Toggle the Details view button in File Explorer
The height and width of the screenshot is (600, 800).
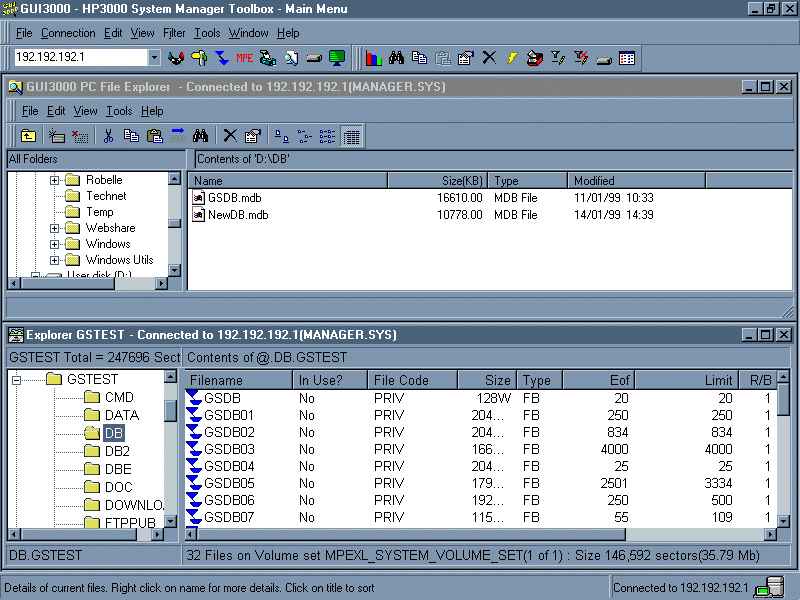click(351, 136)
